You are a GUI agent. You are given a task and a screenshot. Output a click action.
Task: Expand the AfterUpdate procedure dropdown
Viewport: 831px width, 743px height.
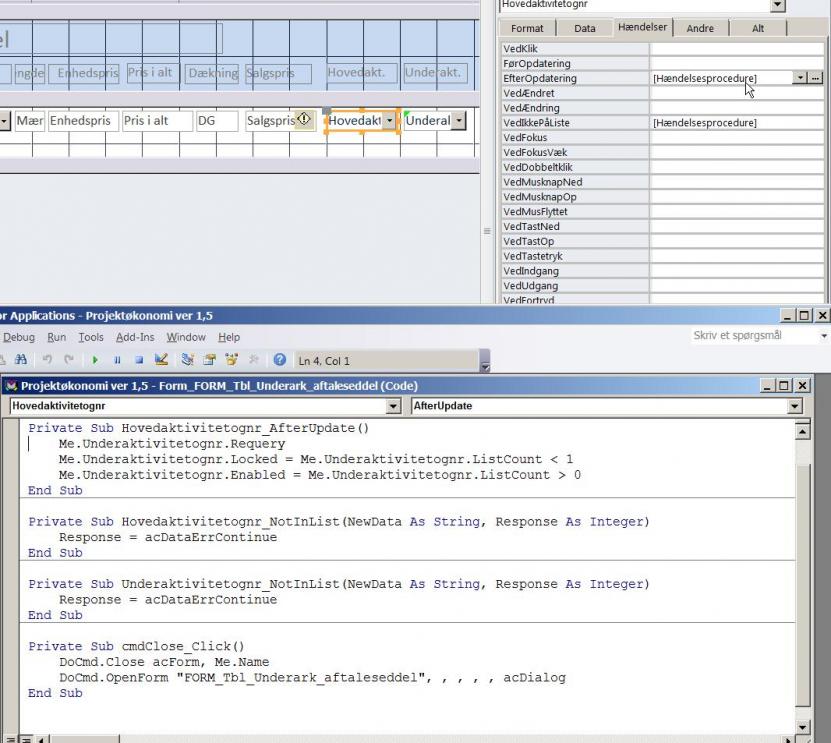point(796,406)
